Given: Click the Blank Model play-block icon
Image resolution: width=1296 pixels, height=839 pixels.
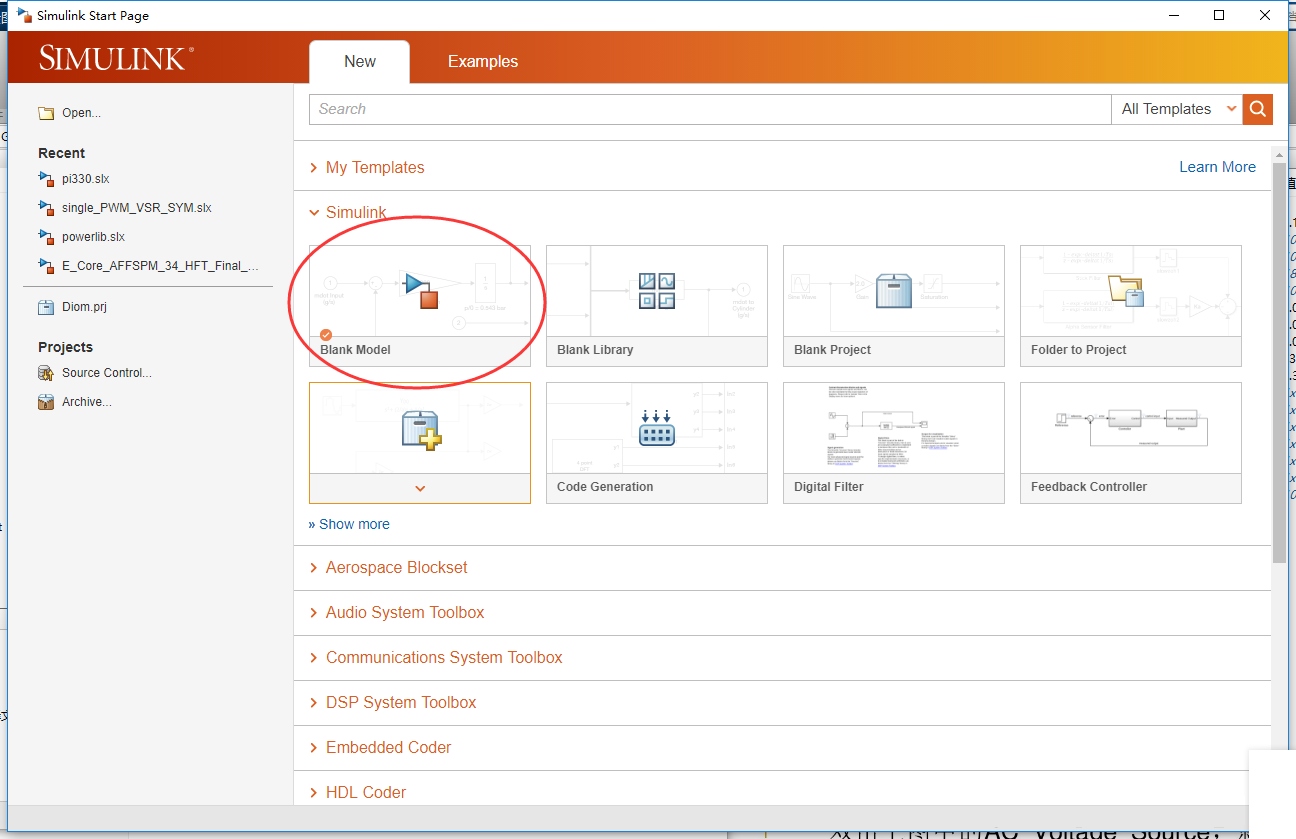Looking at the screenshot, I should coord(420,290).
